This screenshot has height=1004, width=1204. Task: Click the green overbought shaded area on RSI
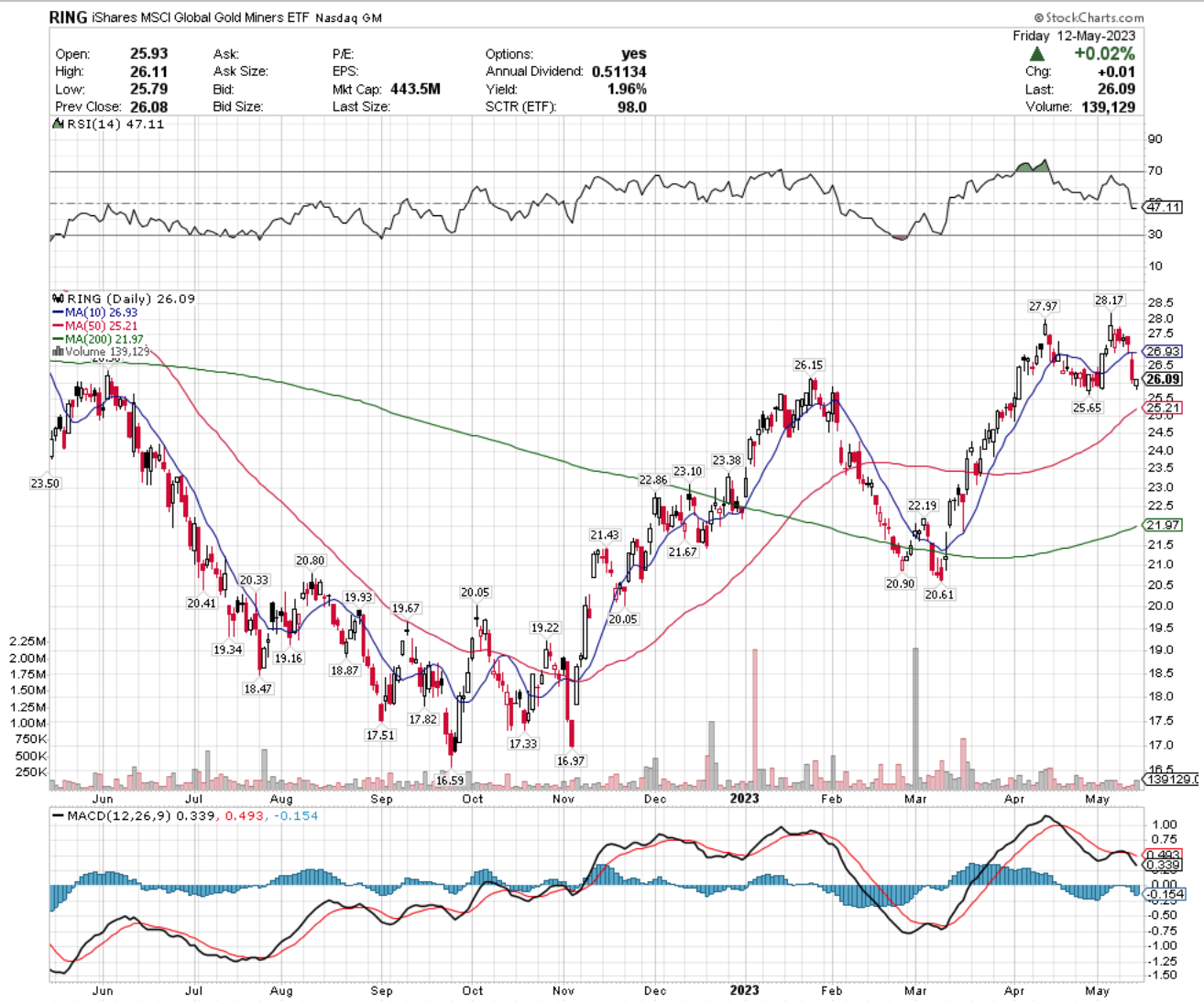click(x=1034, y=167)
